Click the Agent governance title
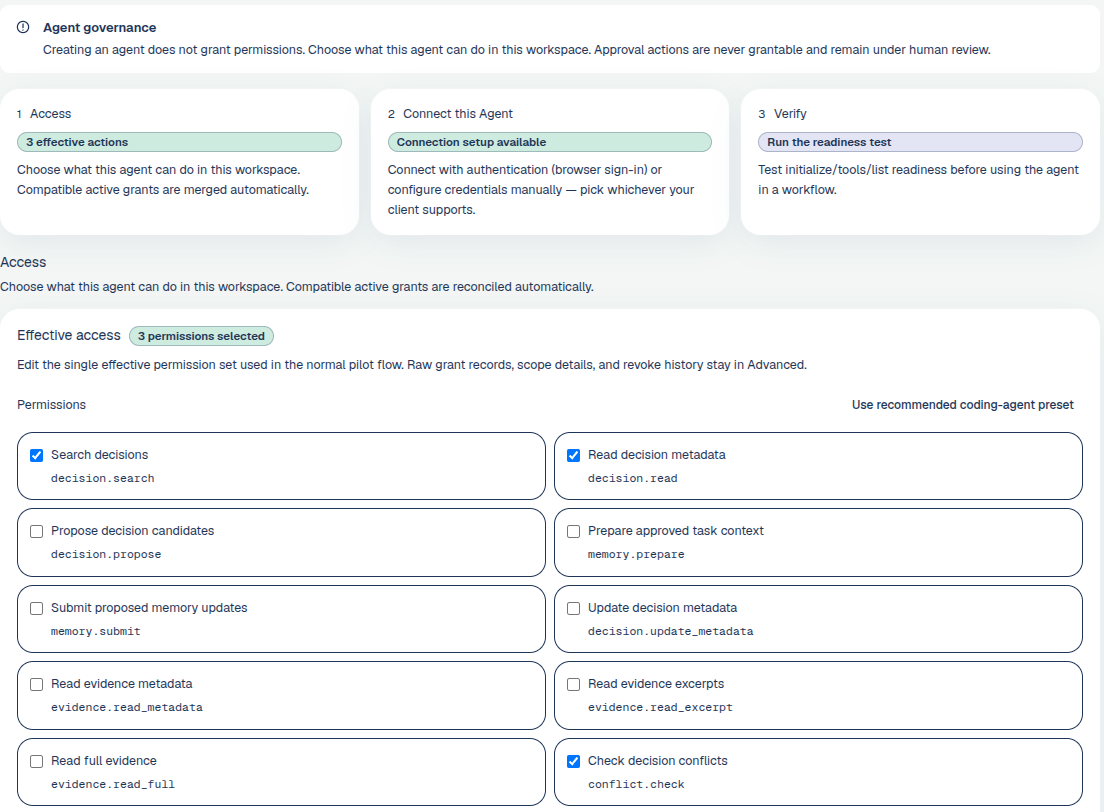Screen dimensions: 1104x812 click(x=100, y=27)
